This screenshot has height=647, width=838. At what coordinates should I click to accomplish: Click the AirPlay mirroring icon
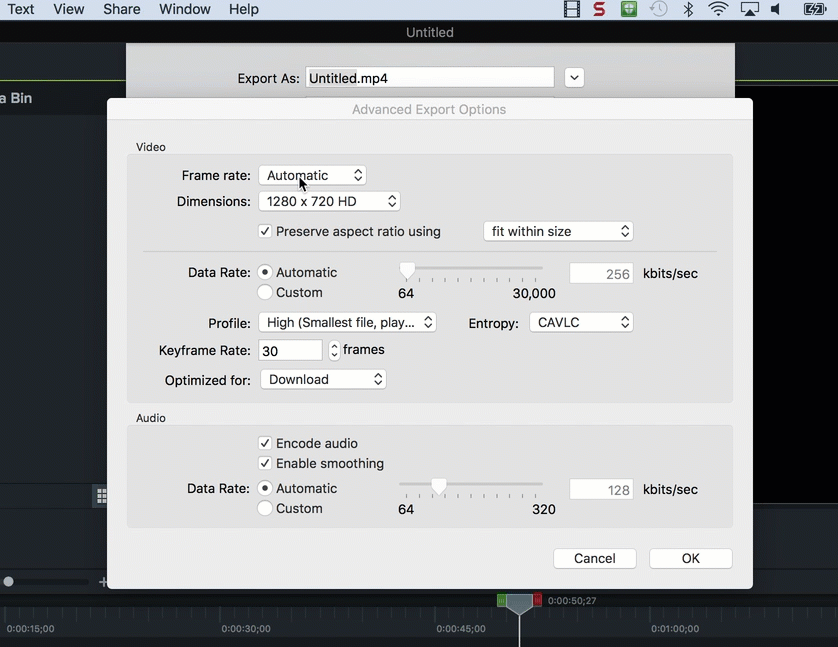(x=751, y=9)
